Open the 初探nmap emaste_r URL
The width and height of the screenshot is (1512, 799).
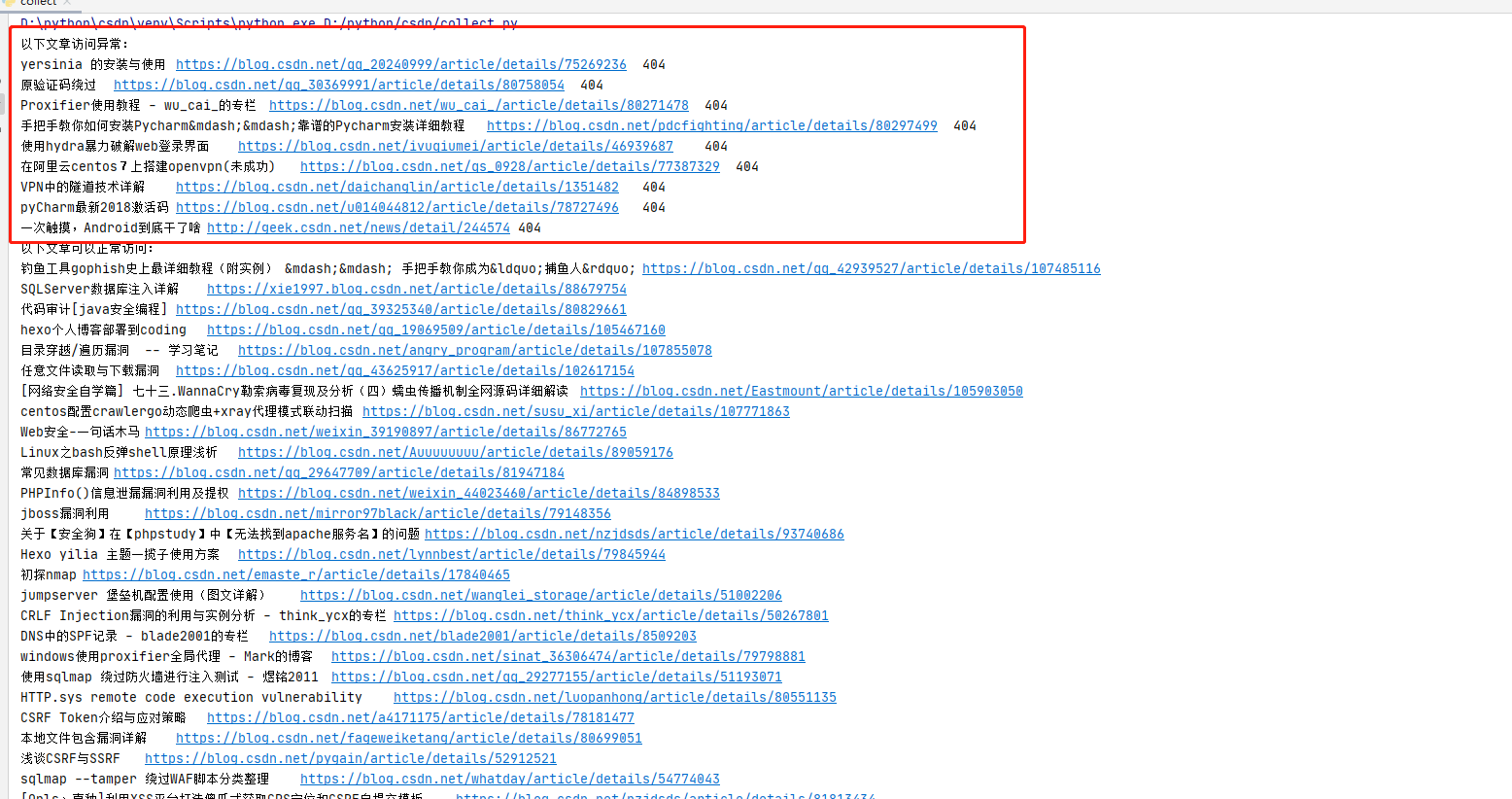click(296, 574)
